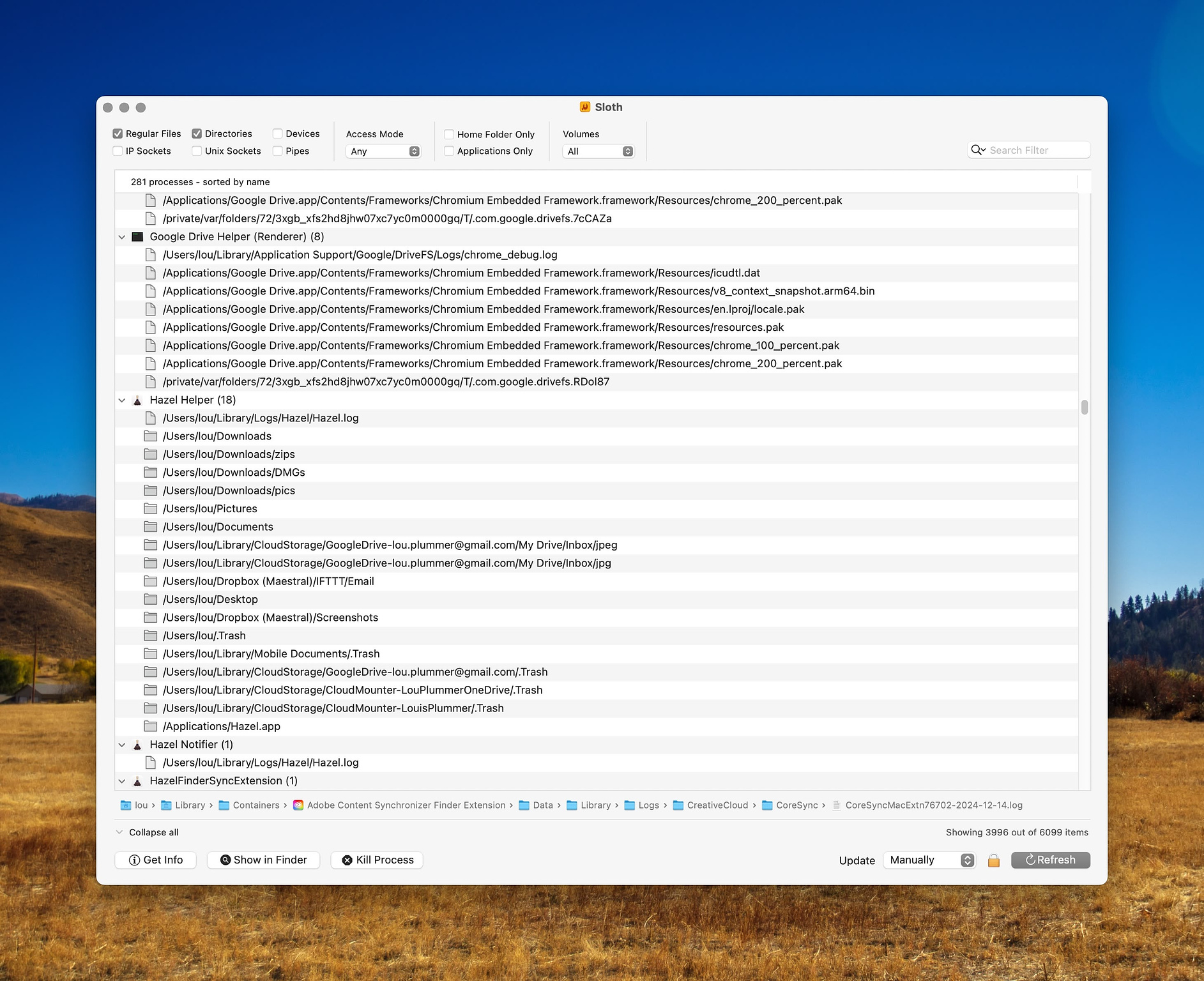Screen dimensions: 1204x981
Task: Click the Logs segment in path bar
Action: (x=642, y=805)
